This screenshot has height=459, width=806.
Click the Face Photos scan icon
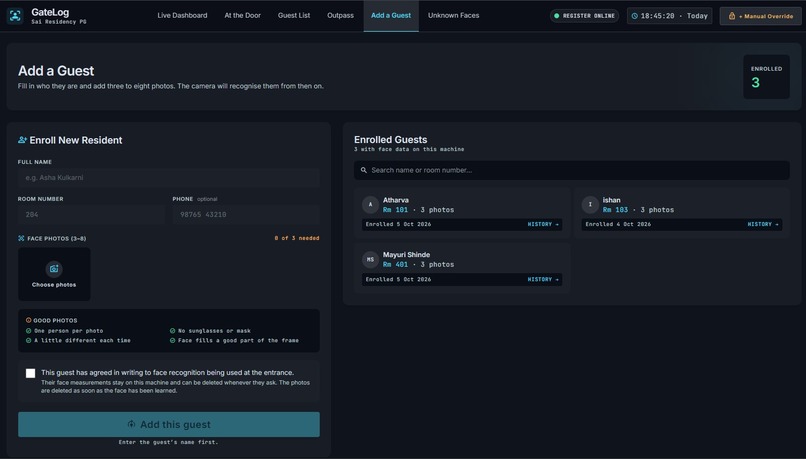coord(21,238)
